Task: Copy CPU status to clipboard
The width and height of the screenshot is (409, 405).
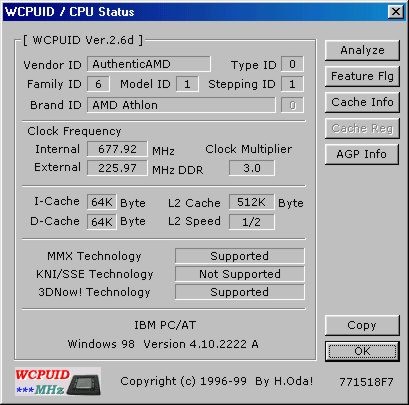Action: point(362,325)
